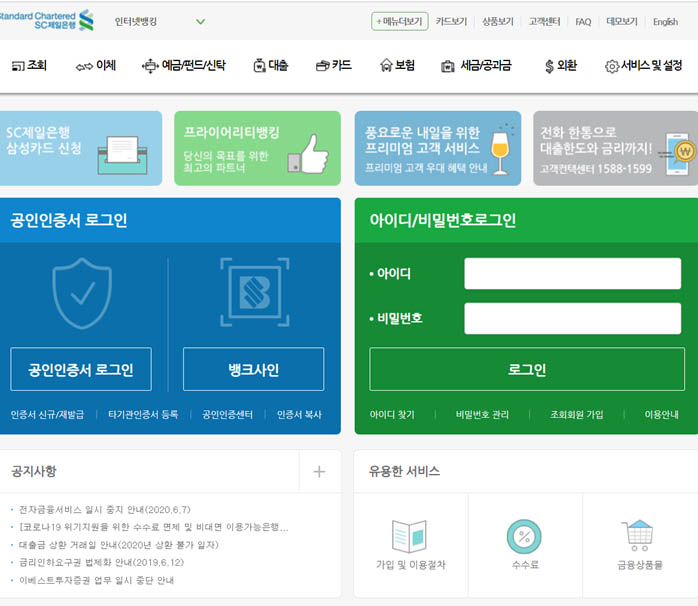Click the printer card icon in the Samsung card banner
Viewport: 698px width, 606px height.
point(122,155)
